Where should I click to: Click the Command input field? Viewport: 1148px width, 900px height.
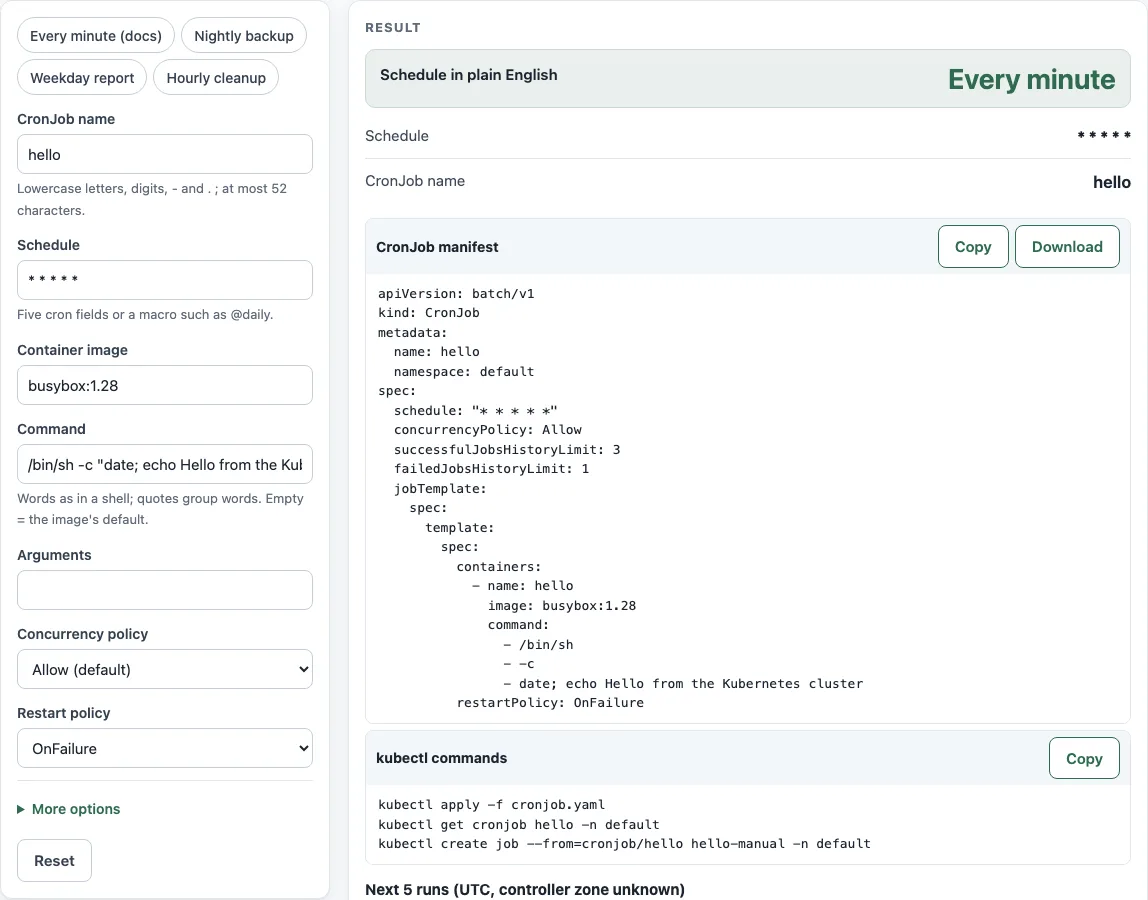coord(165,464)
